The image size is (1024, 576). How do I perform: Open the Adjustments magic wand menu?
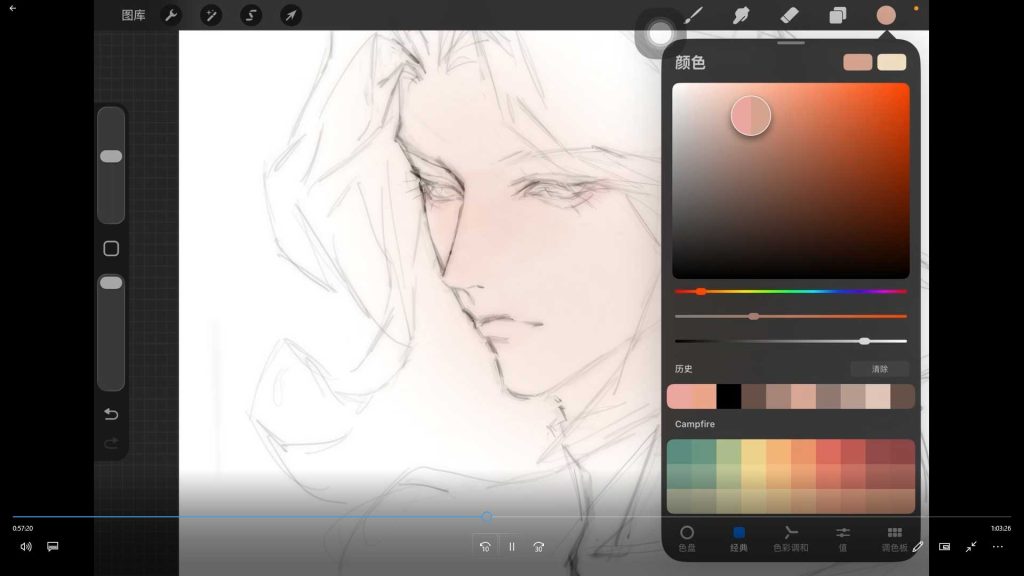(211, 15)
